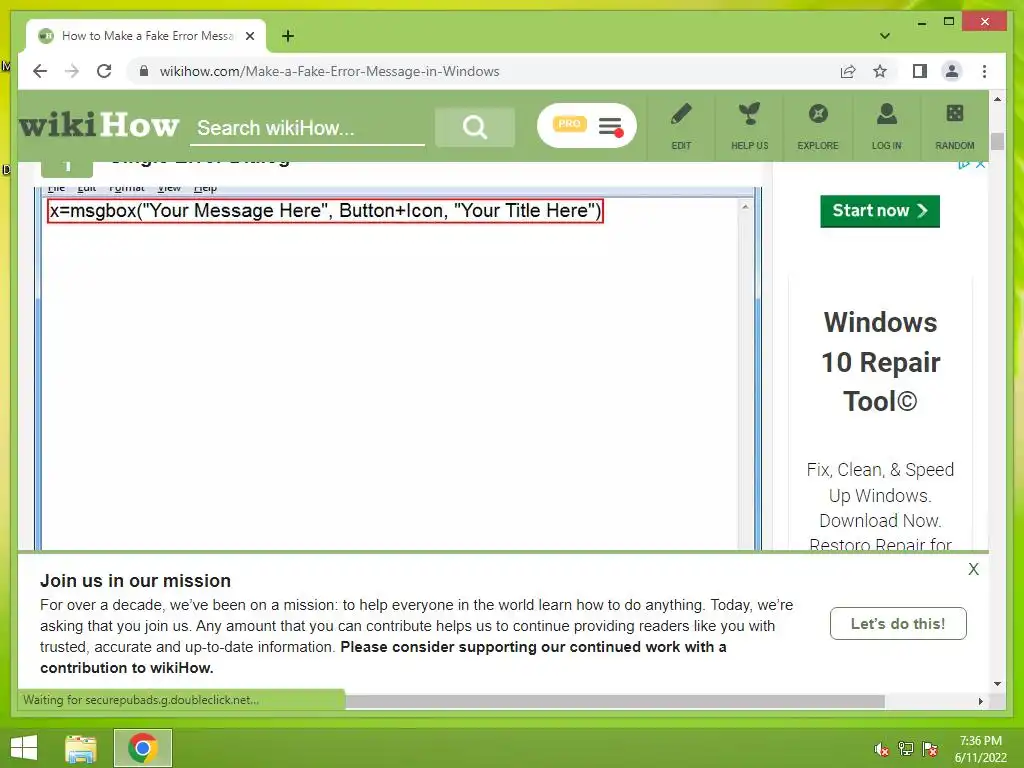
Task: Close the sidebar advertisement X
Action: point(980,164)
